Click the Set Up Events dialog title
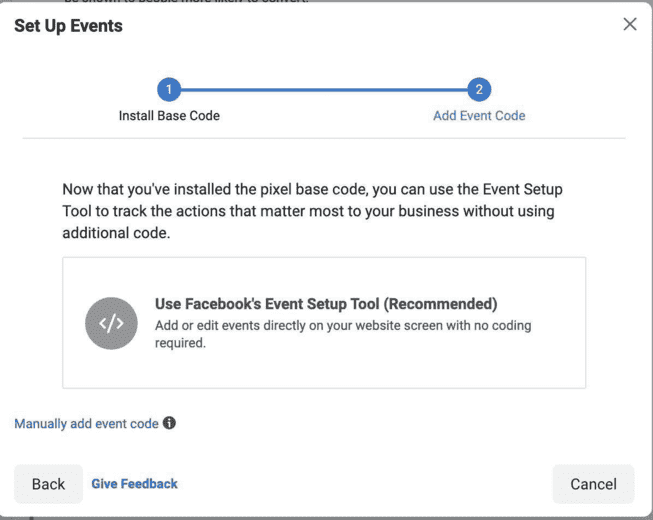This screenshot has height=520, width=653. (x=68, y=26)
